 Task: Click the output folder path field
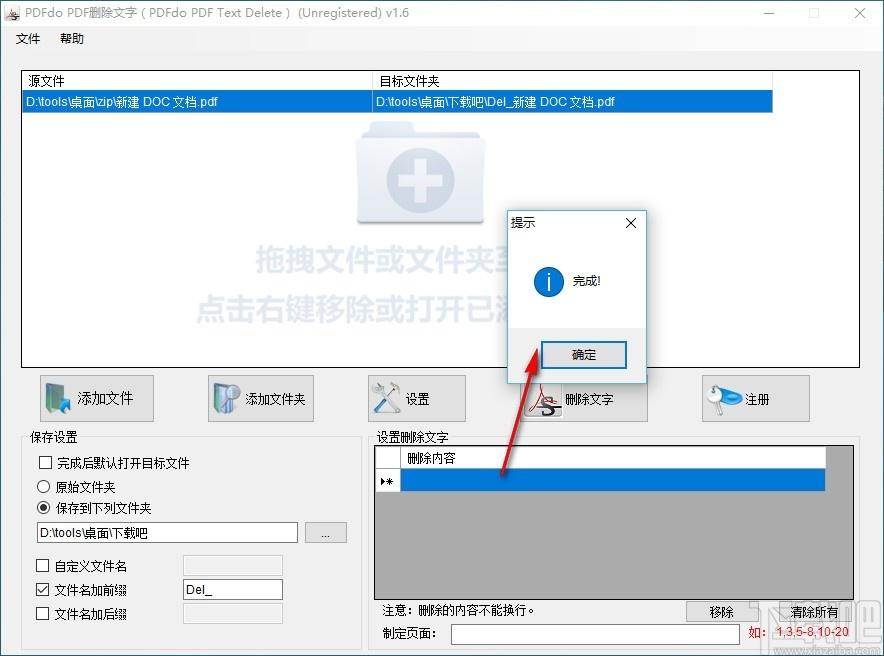click(x=167, y=533)
